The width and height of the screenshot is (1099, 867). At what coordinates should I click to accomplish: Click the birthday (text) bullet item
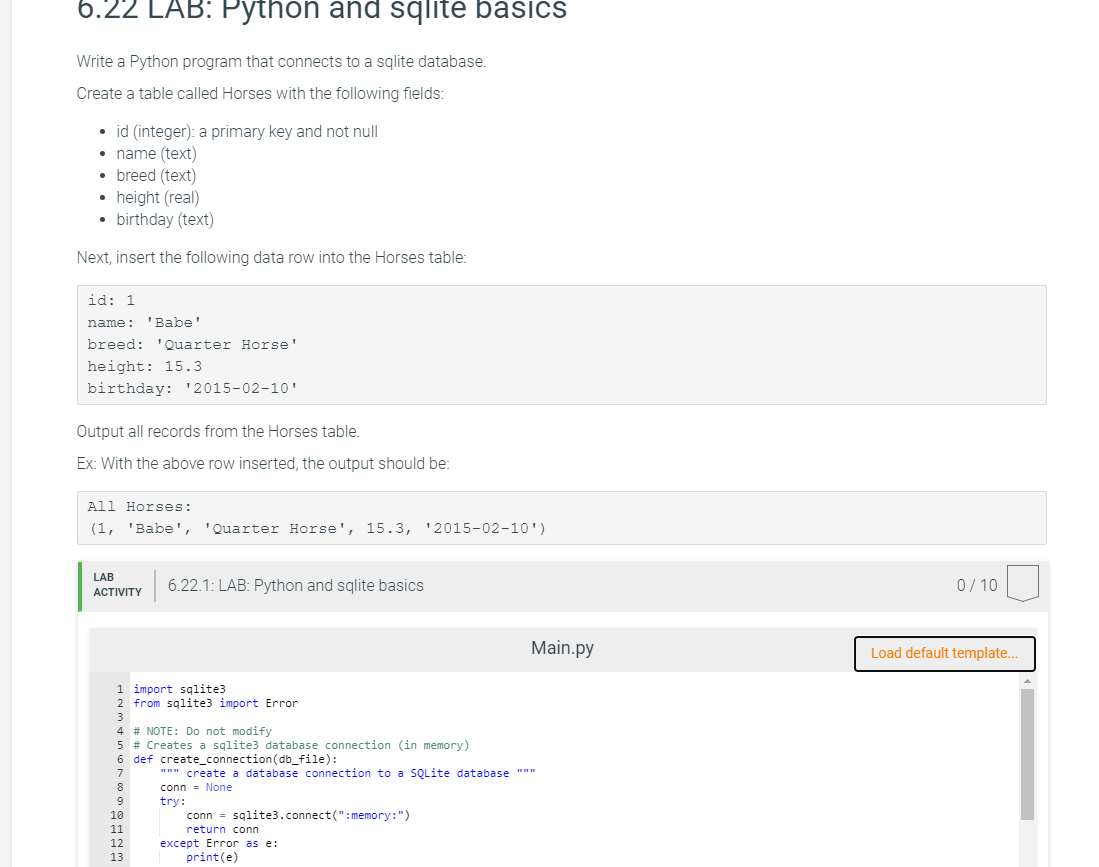[x=165, y=219]
